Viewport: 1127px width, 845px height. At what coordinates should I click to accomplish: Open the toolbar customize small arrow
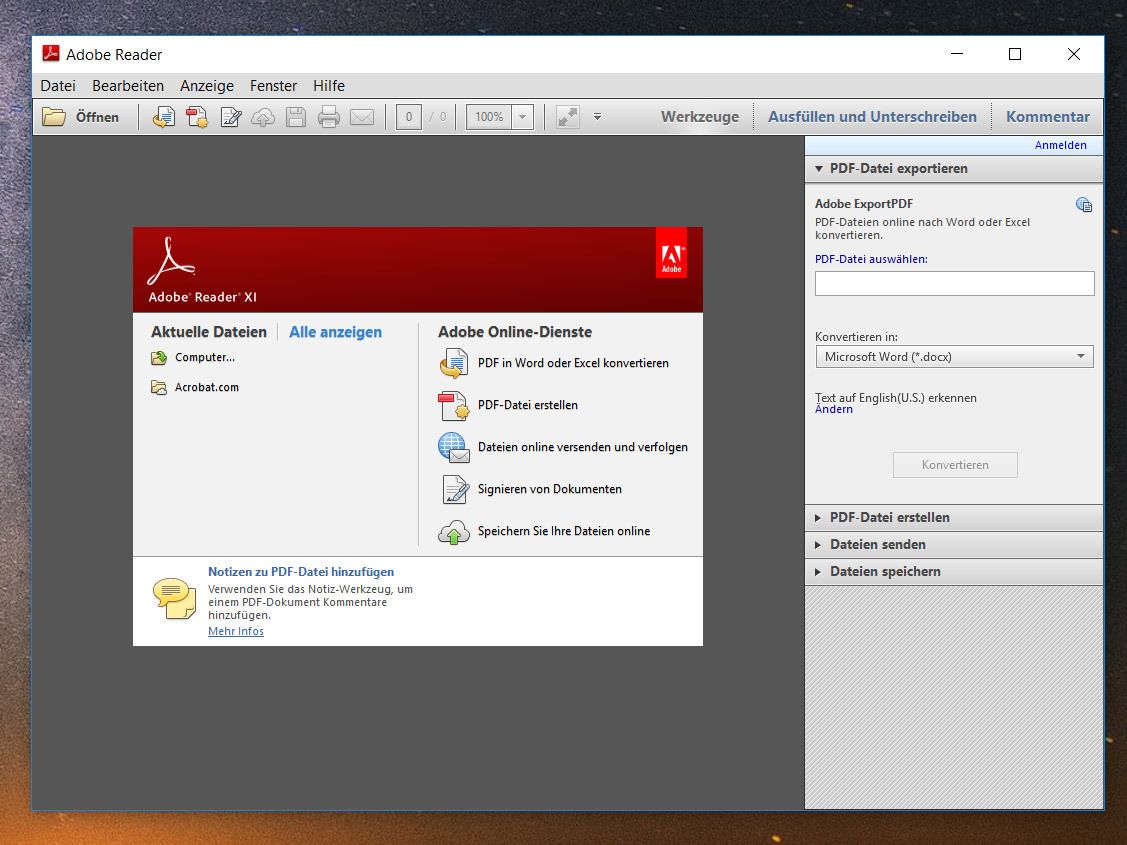[597, 116]
